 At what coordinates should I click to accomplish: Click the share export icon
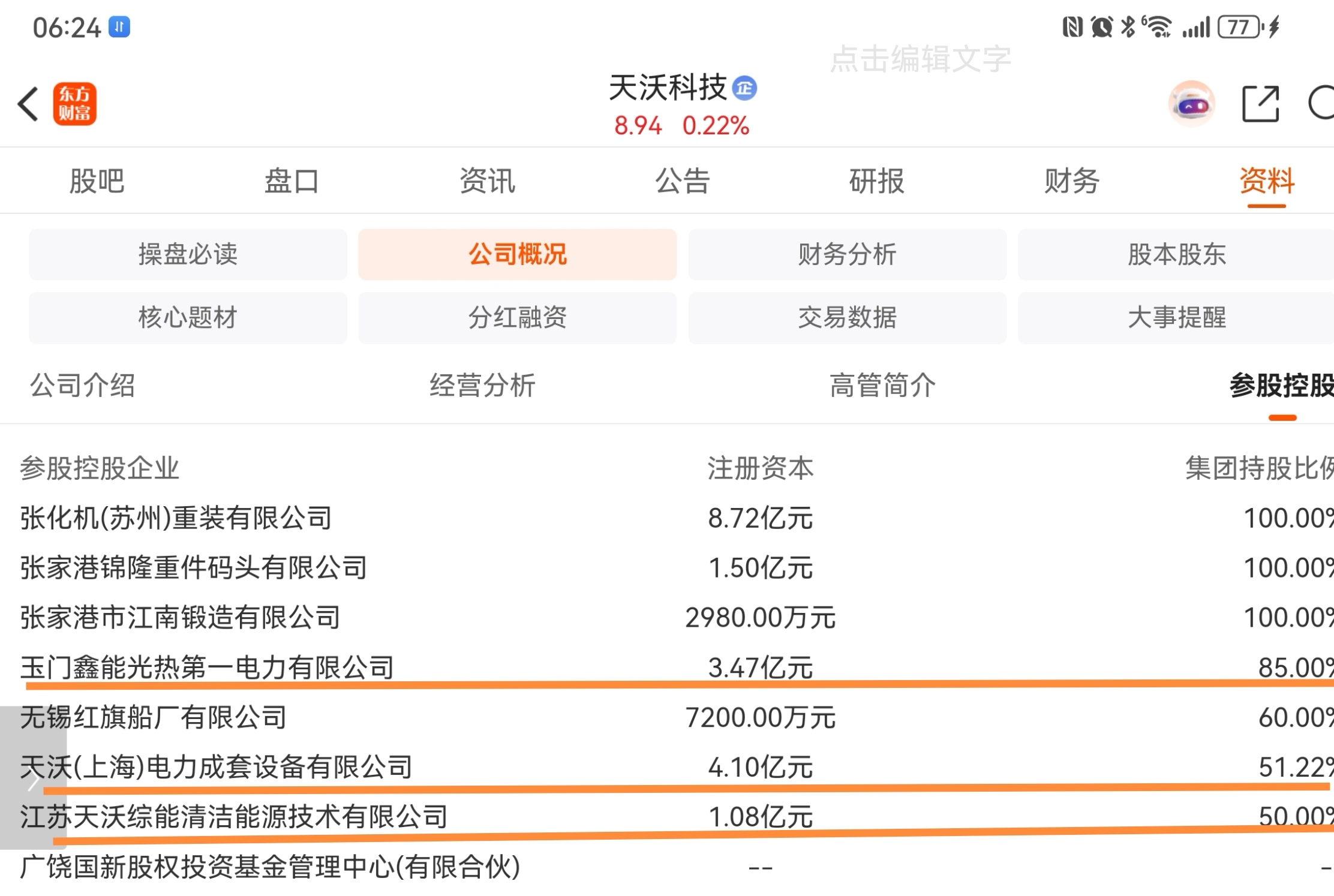[1260, 104]
